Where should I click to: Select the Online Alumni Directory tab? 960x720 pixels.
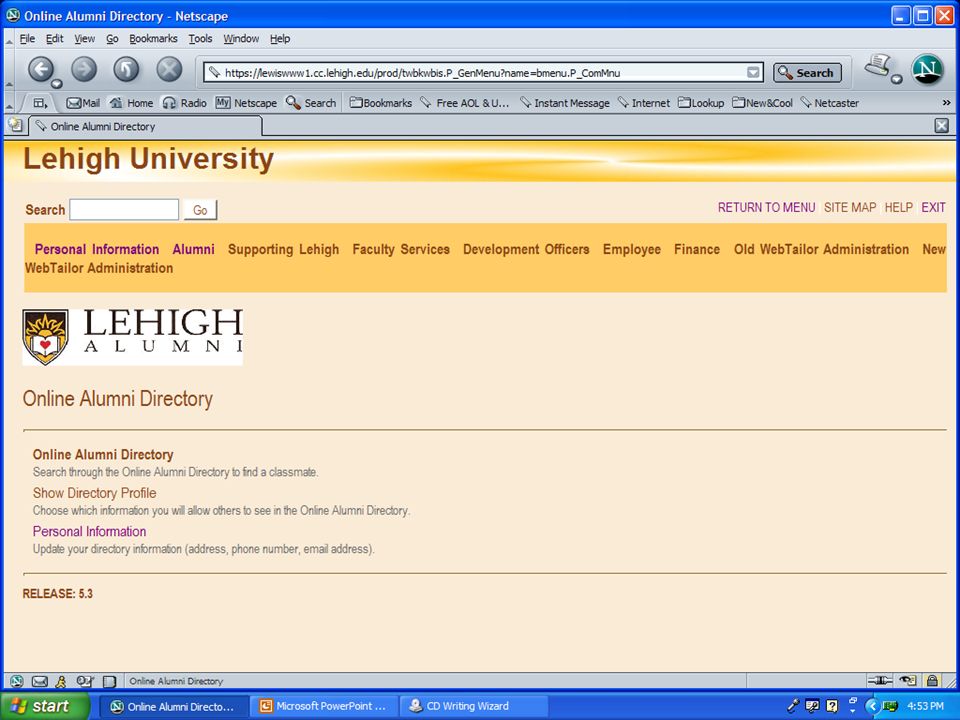click(x=146, y=126)
